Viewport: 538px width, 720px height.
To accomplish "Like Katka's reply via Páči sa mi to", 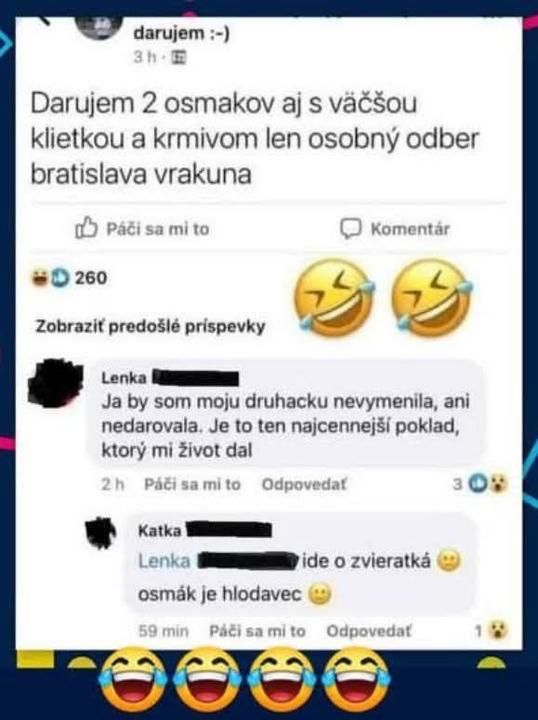I will pos(257,631).
